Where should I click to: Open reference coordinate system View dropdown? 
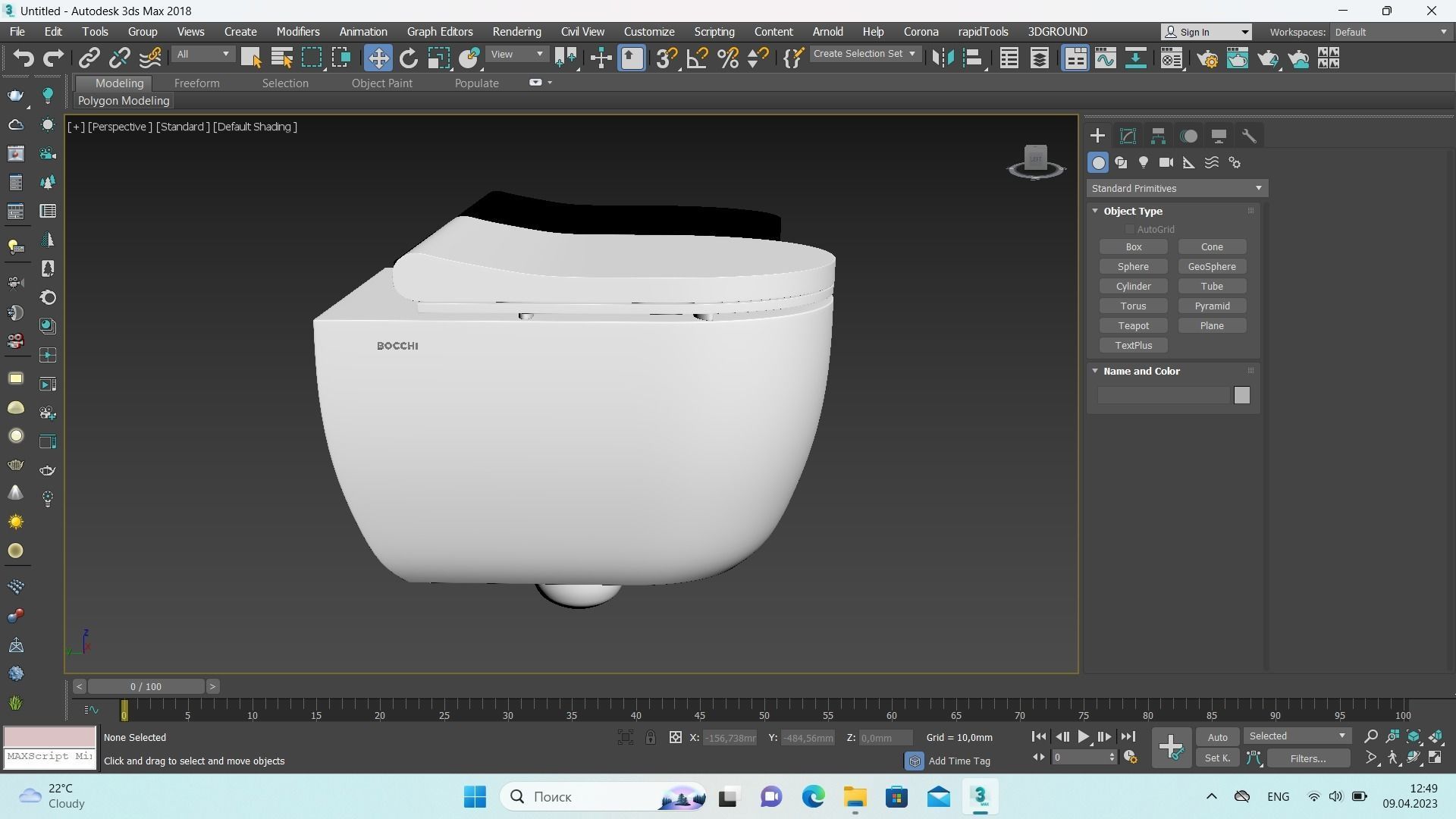(517, 55)
